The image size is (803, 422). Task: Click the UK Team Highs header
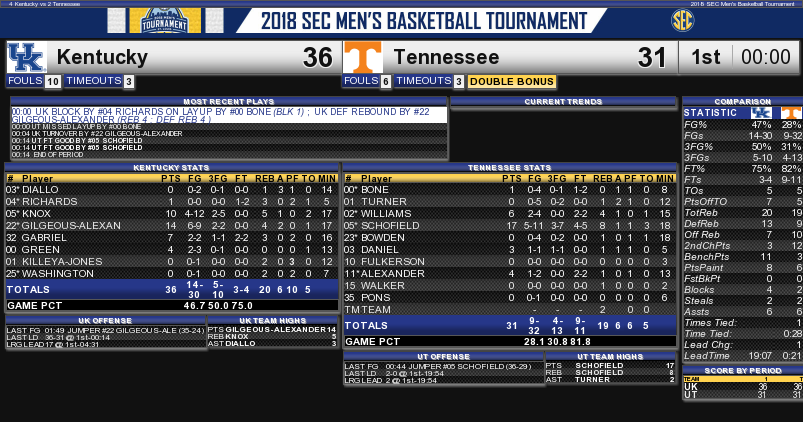(x=272, y=321)
